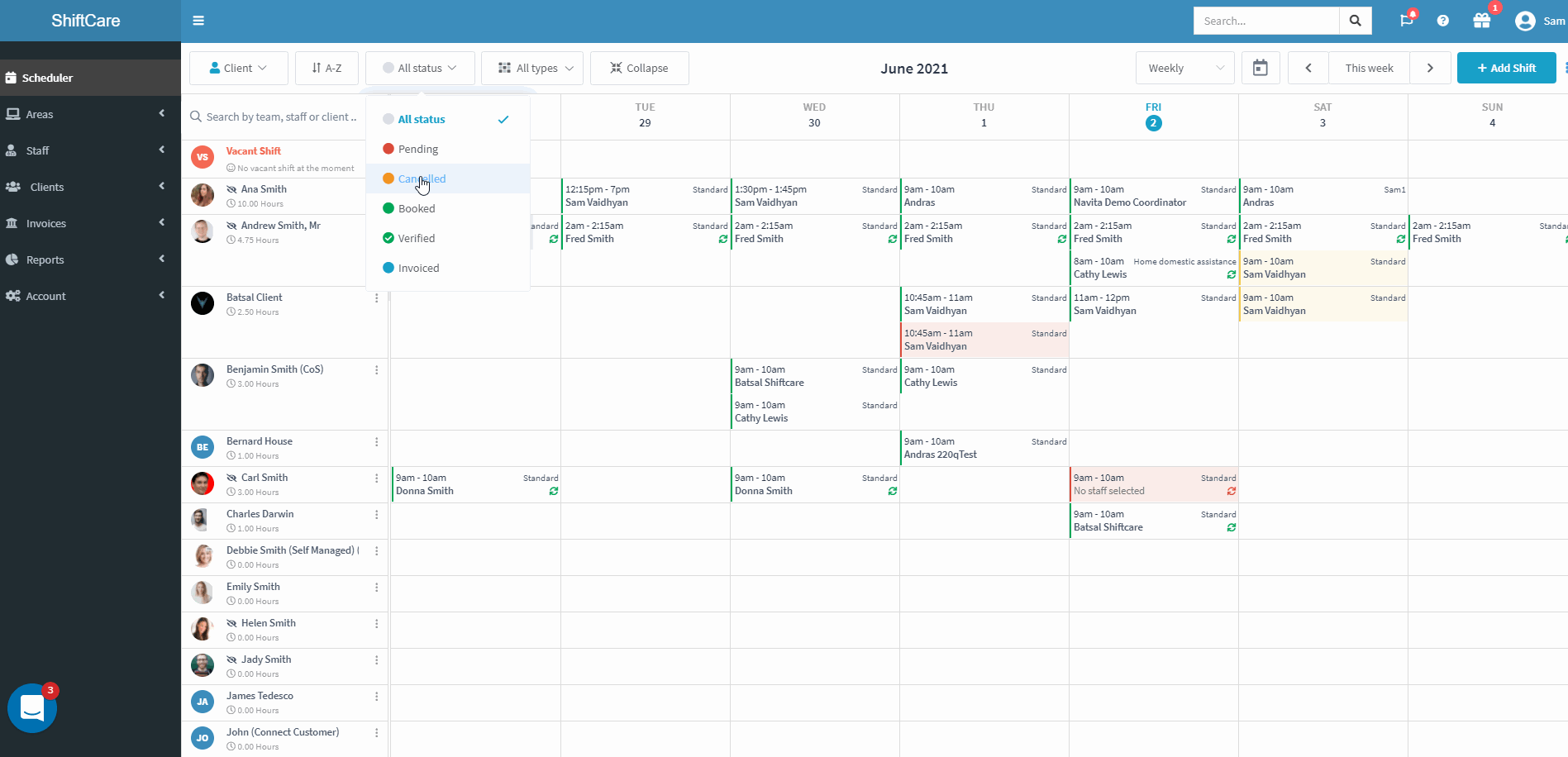Click the Jady Smith client name
This screenshot has height=757, width=1568.
266,659
